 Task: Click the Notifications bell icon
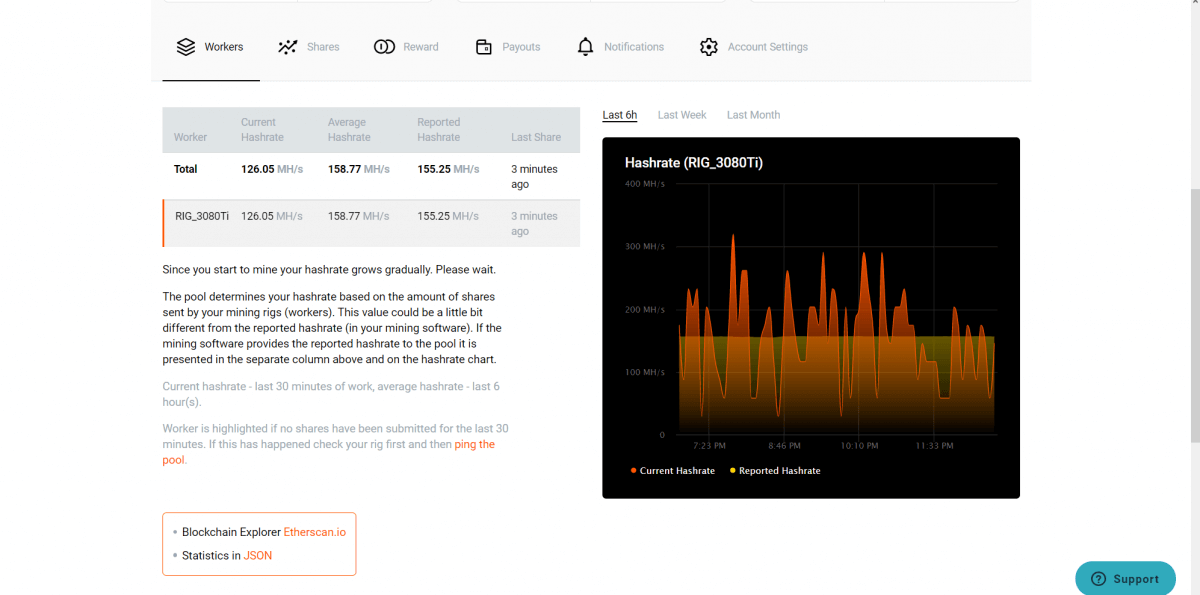click(x=586, y=47)
